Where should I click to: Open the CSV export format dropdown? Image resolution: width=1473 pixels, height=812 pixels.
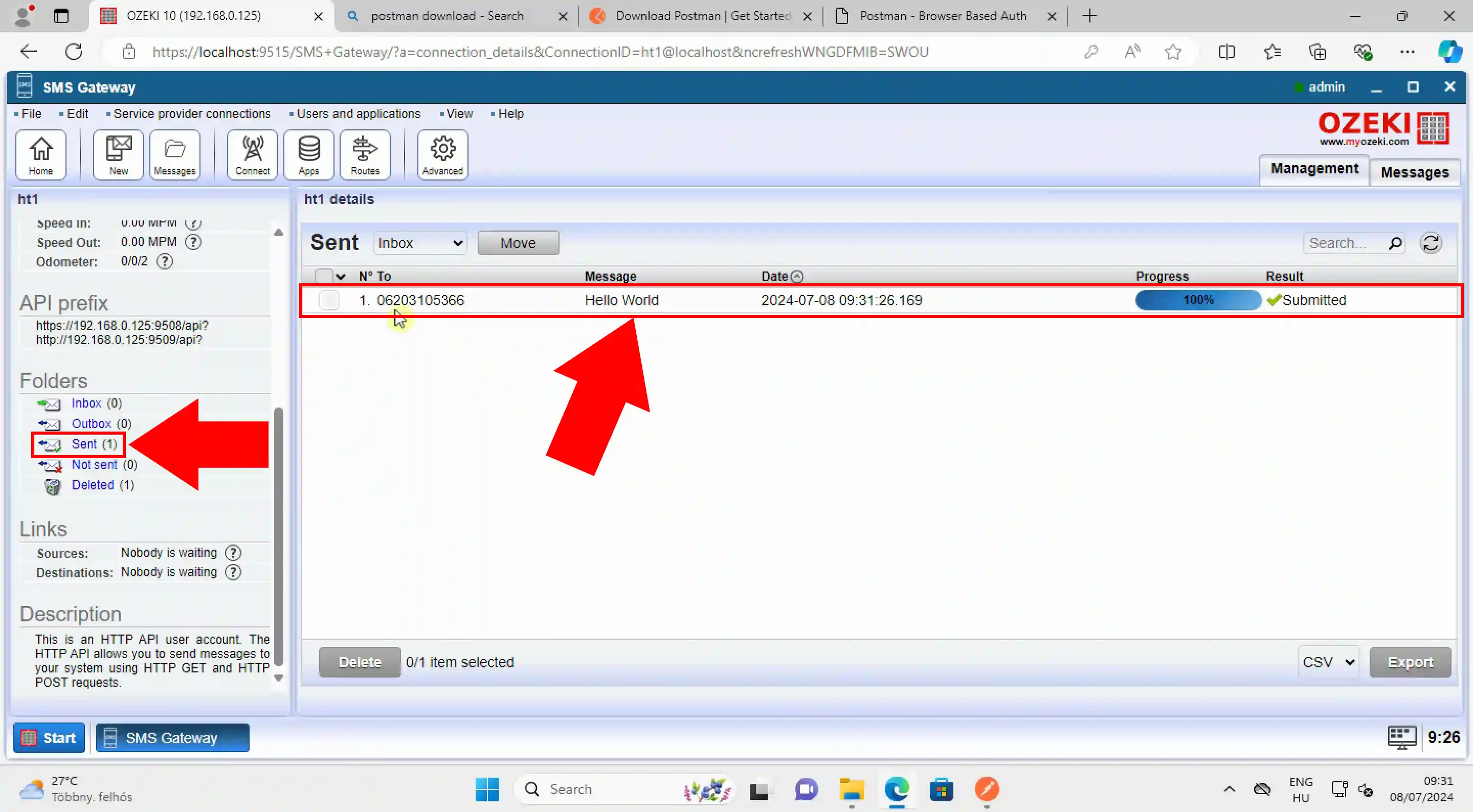(x=1328, y=662)
